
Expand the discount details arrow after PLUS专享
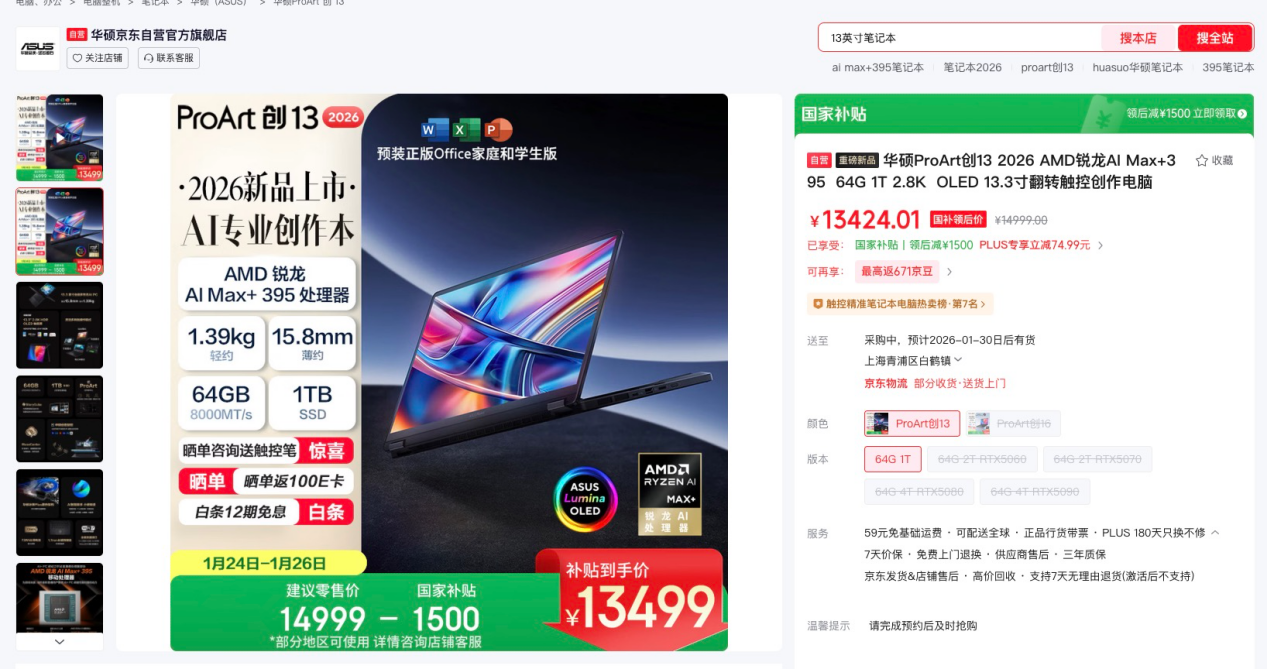tap(1100, 245)
